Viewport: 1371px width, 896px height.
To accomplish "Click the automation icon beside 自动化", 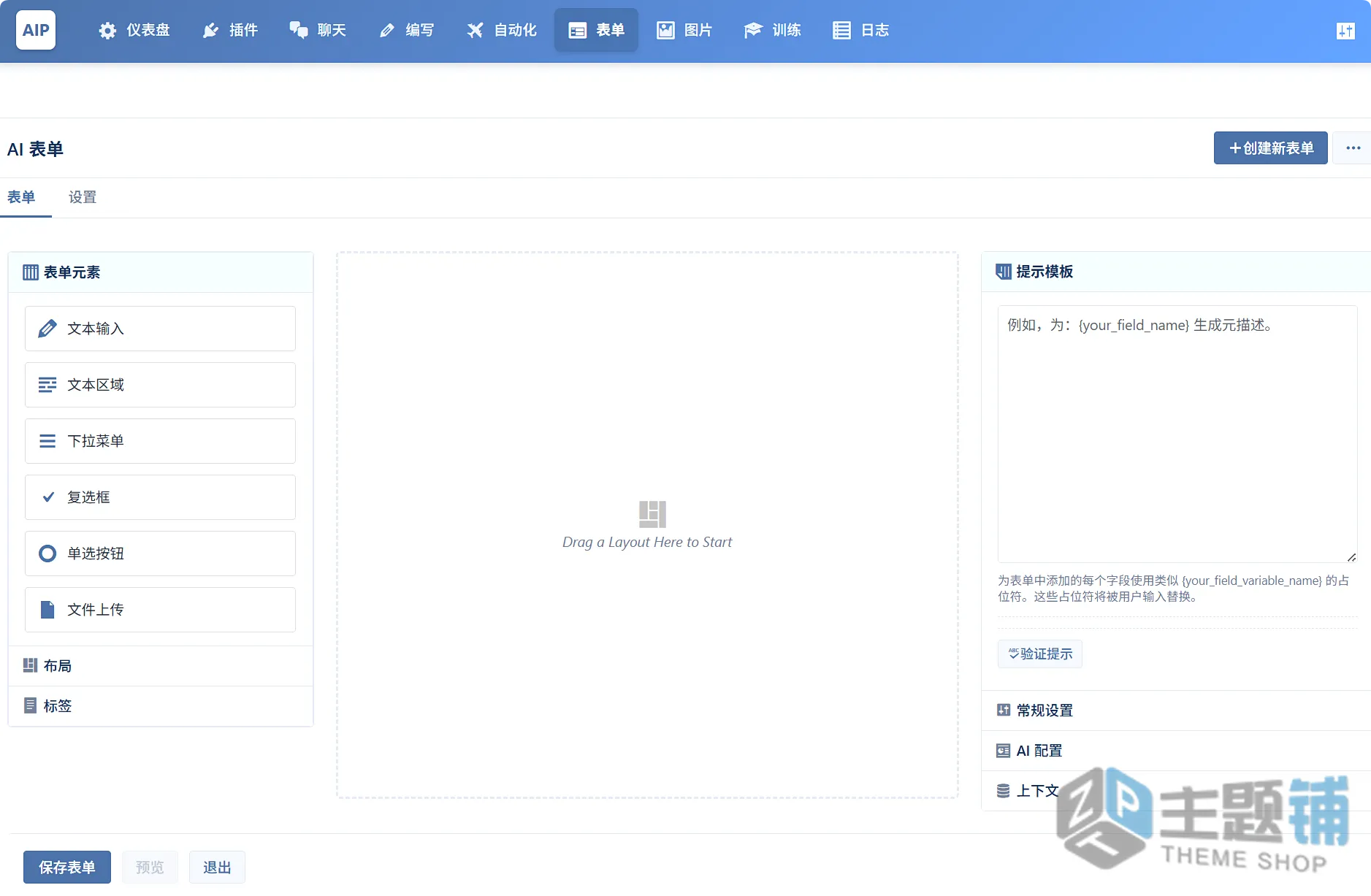I will 476,31.
